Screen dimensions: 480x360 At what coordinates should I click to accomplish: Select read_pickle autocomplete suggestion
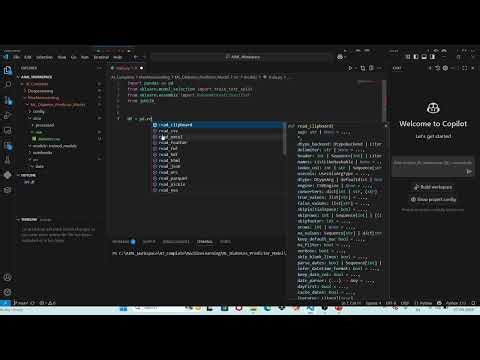pos(218,184)
